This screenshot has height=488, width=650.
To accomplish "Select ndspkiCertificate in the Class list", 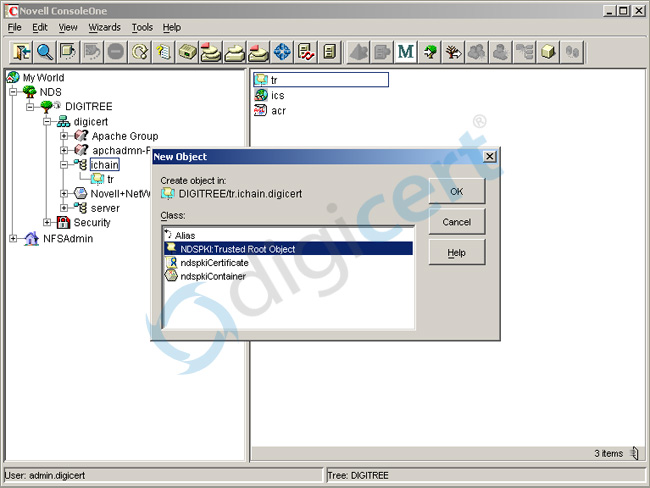I will [x=214, y=262].
